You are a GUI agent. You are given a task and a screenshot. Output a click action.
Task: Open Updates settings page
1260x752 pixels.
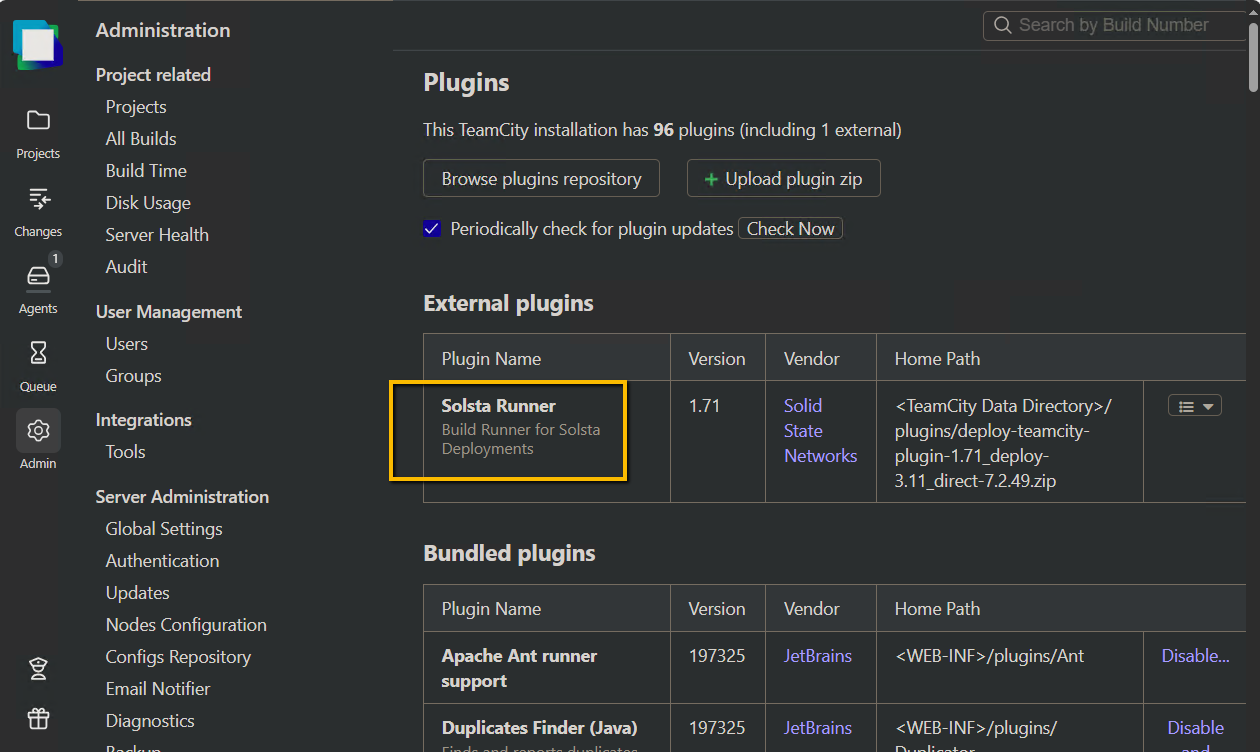(137, 593)
